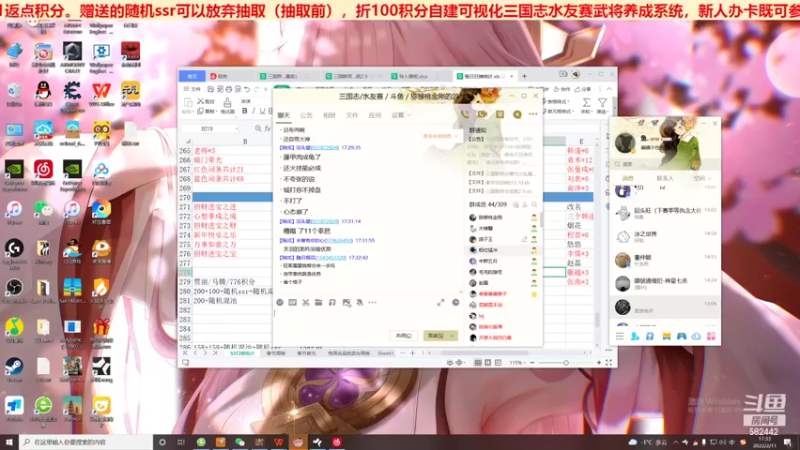This screenshot has width=800, height=450.
Task: Toggle bold in WPS spreadsheet toolbar
Action: (244, 111)
